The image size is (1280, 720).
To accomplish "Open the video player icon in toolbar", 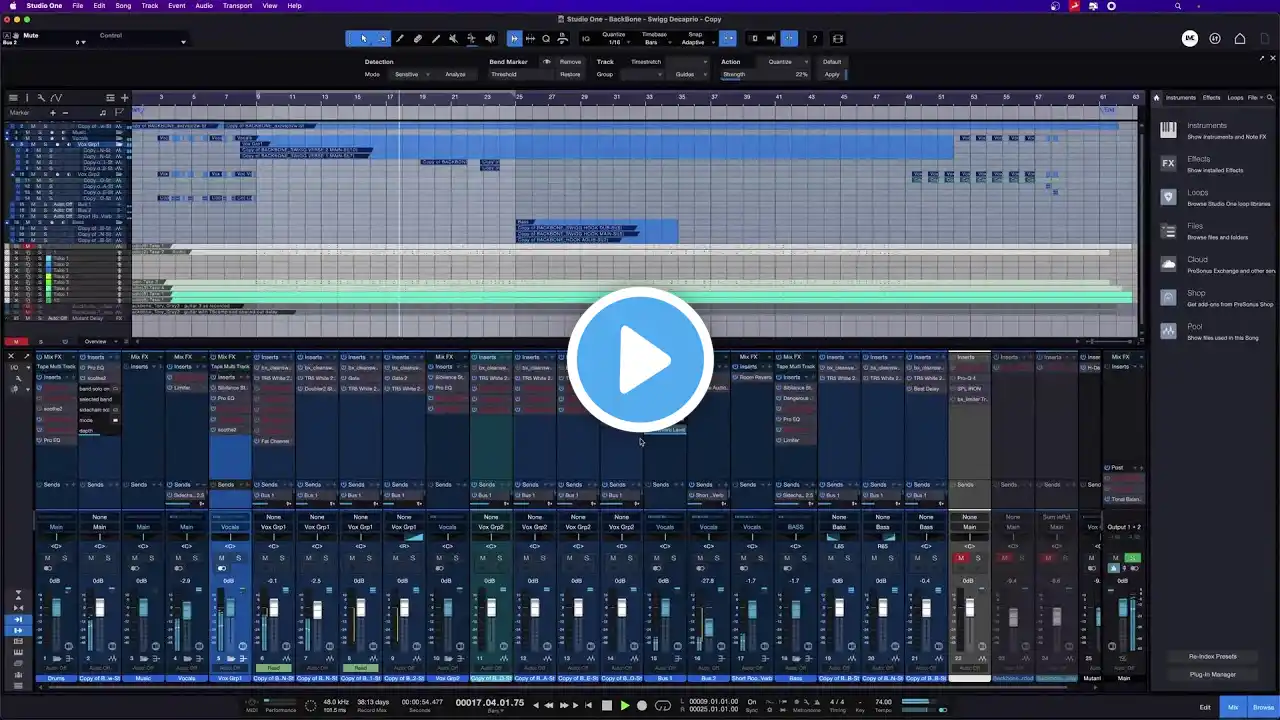I will click(838, 39).
